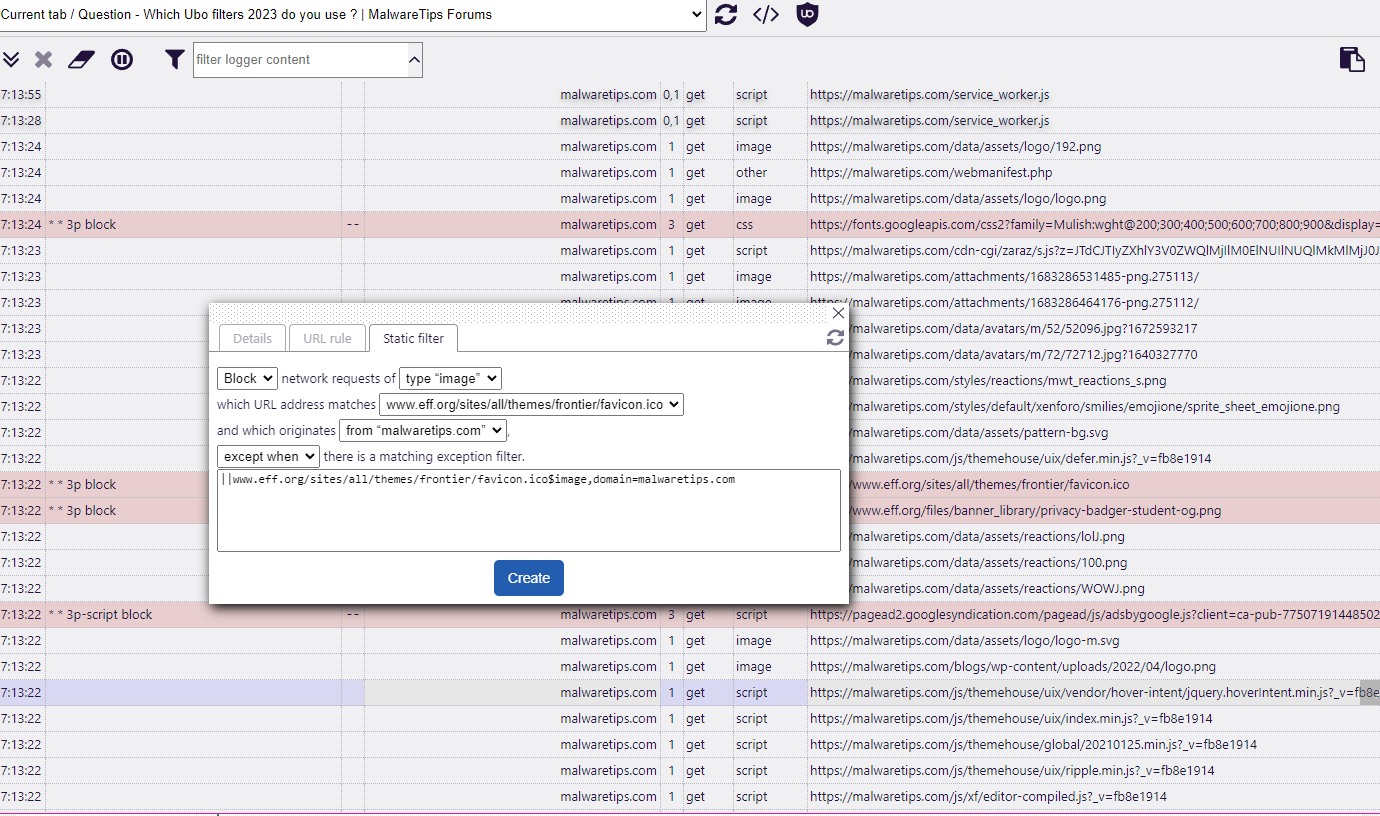Select the 7:13:28 service_worker.js row URL
The image size is (1380, 816).
pyautogui.click(x=929, y=121)
